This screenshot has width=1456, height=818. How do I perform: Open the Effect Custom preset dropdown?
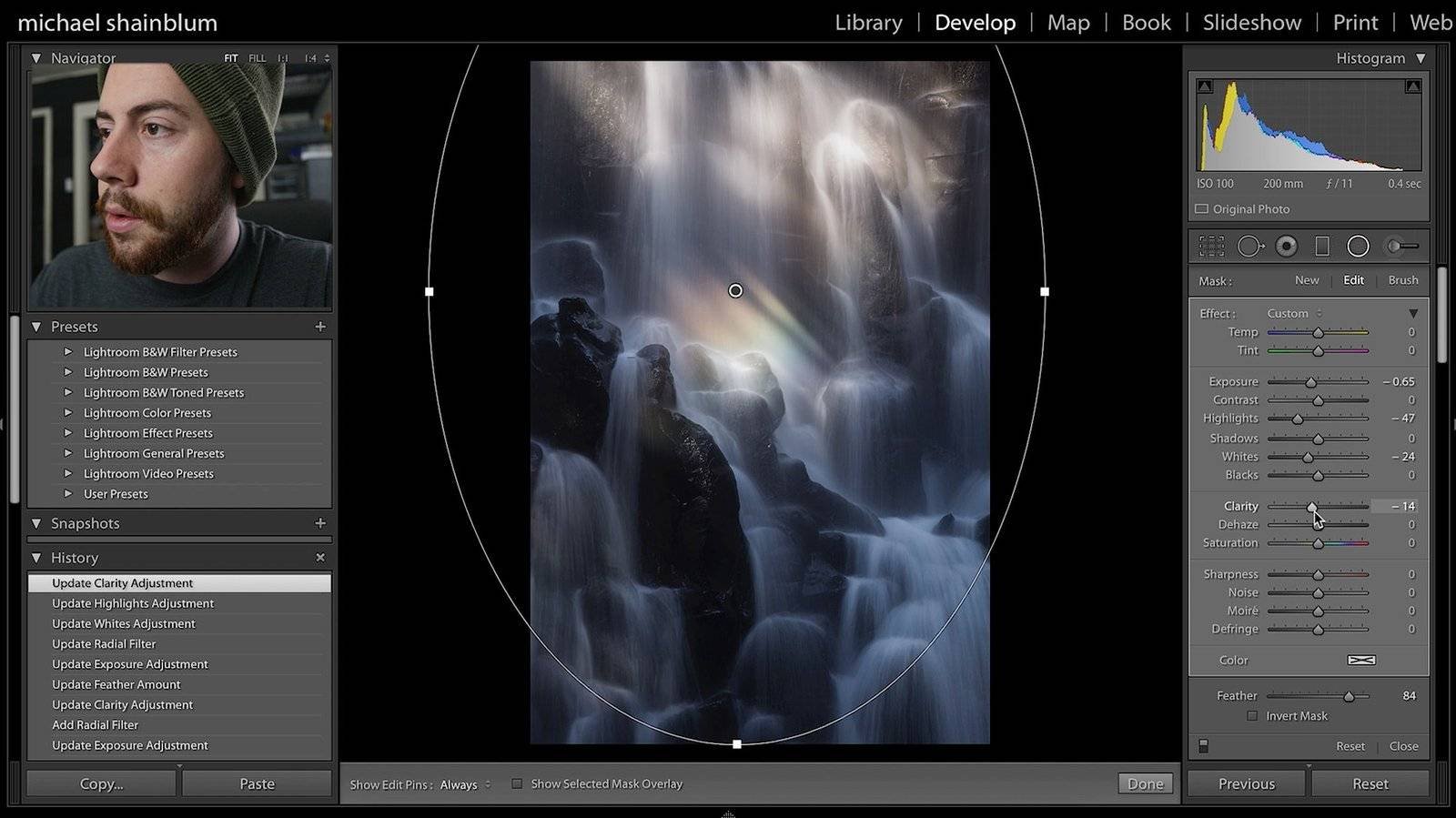[1294, 313]
